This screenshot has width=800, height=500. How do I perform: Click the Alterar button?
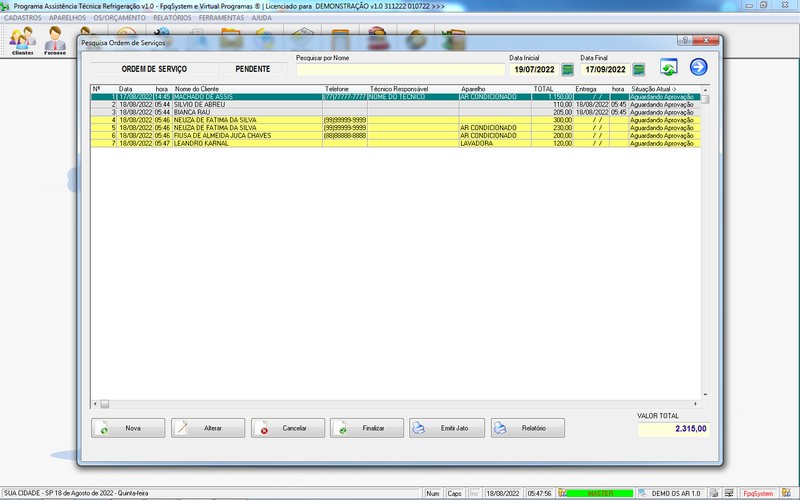click(x=208, y=428)
